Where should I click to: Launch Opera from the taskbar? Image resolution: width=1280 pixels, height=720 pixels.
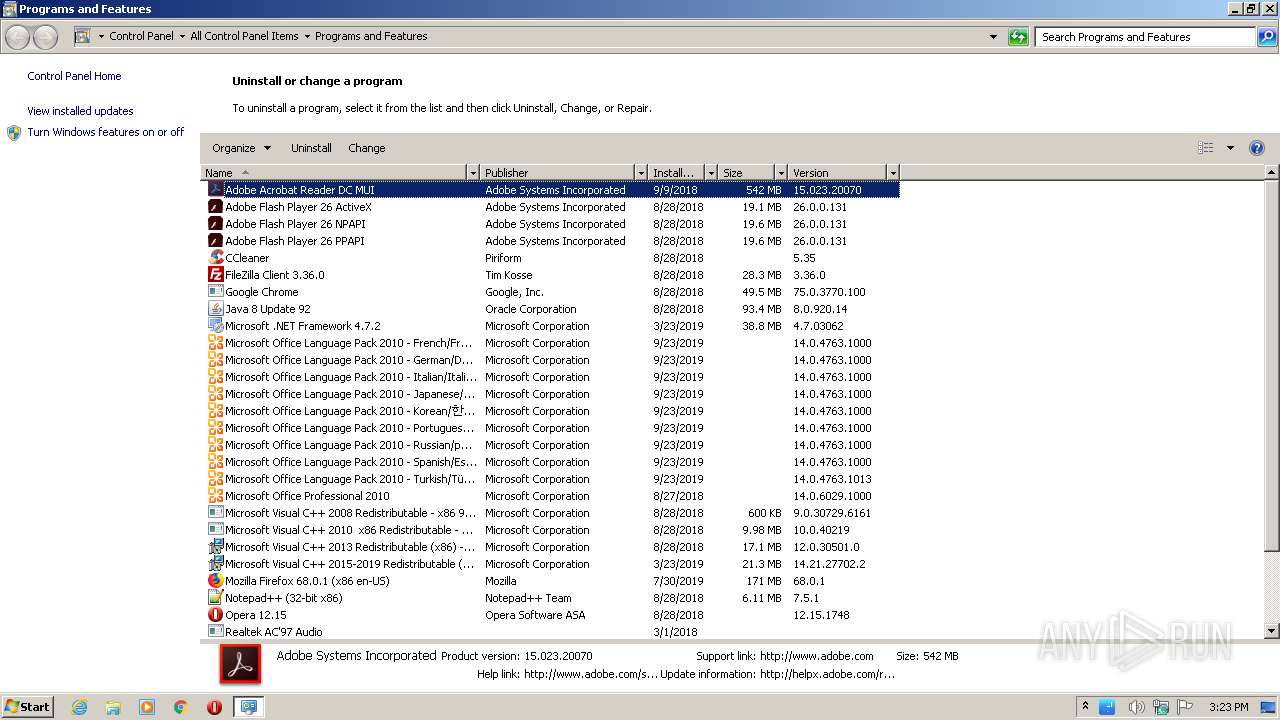[x=214, y=707]
